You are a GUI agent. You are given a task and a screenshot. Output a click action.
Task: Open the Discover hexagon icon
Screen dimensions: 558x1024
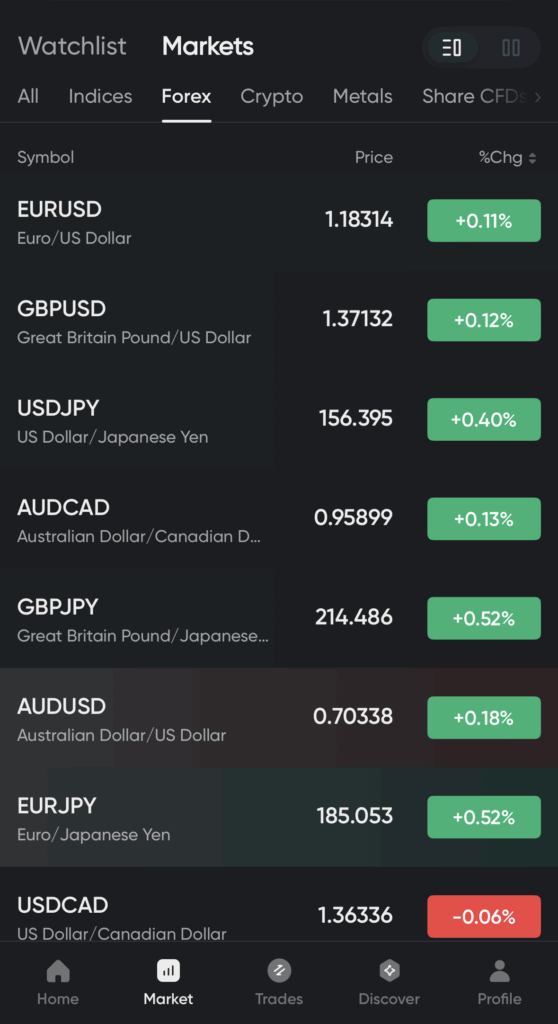coord(389,971)
